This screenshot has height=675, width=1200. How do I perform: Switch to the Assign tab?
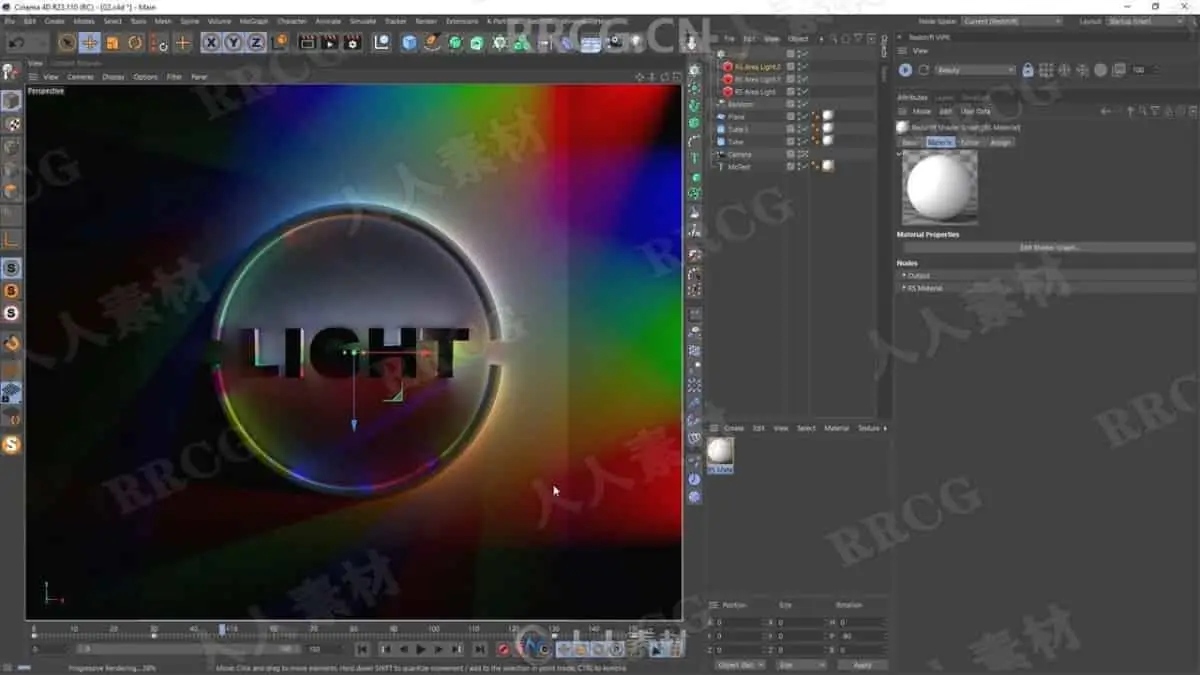[1001, 142]
